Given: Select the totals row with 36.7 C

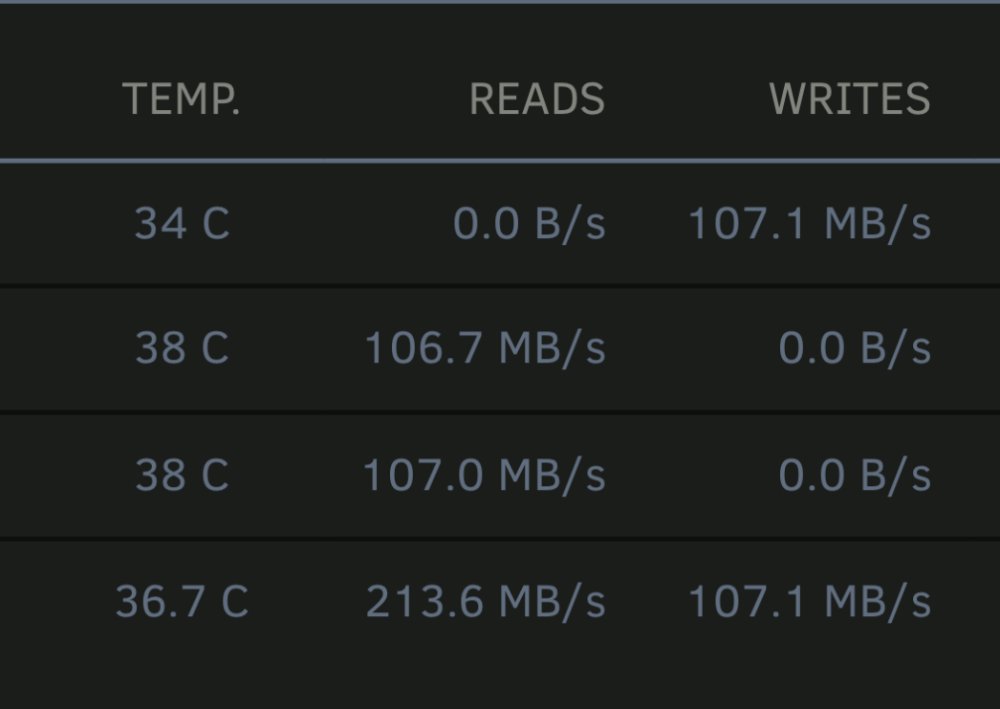Looking at the screenshot, I should [x=500, y=602].
